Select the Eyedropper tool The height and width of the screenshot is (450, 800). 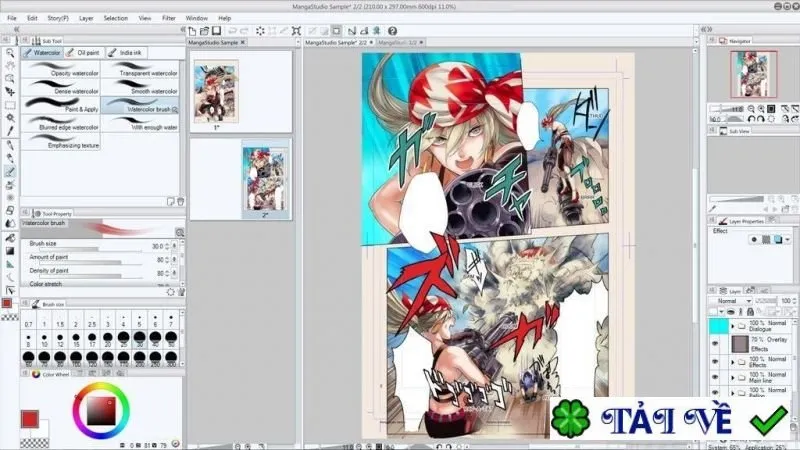tap(10, 131)
